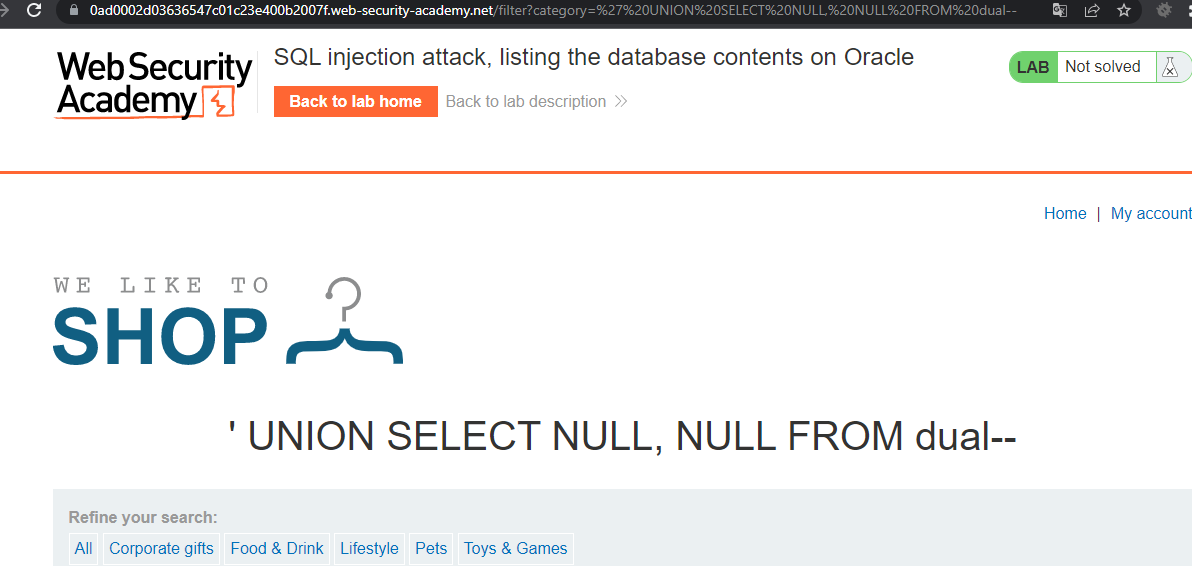Click the double chevron beside lab description
Viewport: 1192px width, 566px height.
[621, 101]
